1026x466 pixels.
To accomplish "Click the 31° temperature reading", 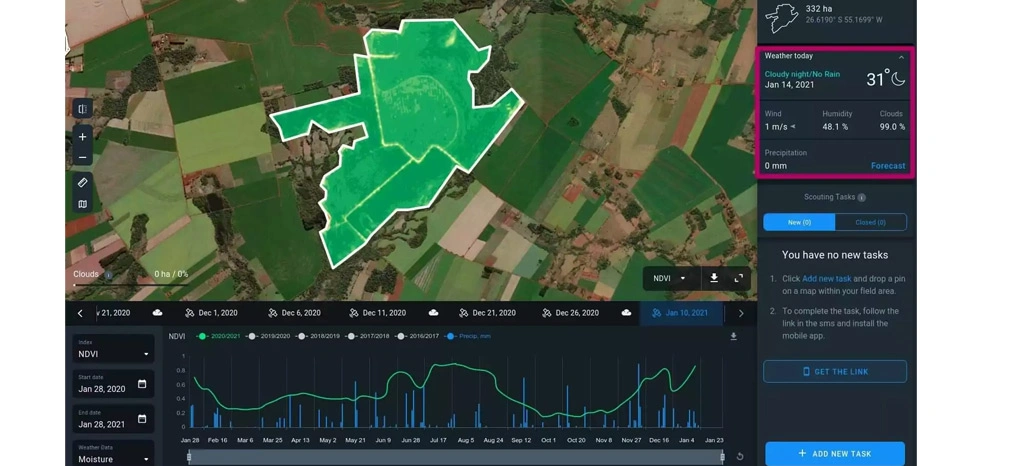I will coord(877,79).
